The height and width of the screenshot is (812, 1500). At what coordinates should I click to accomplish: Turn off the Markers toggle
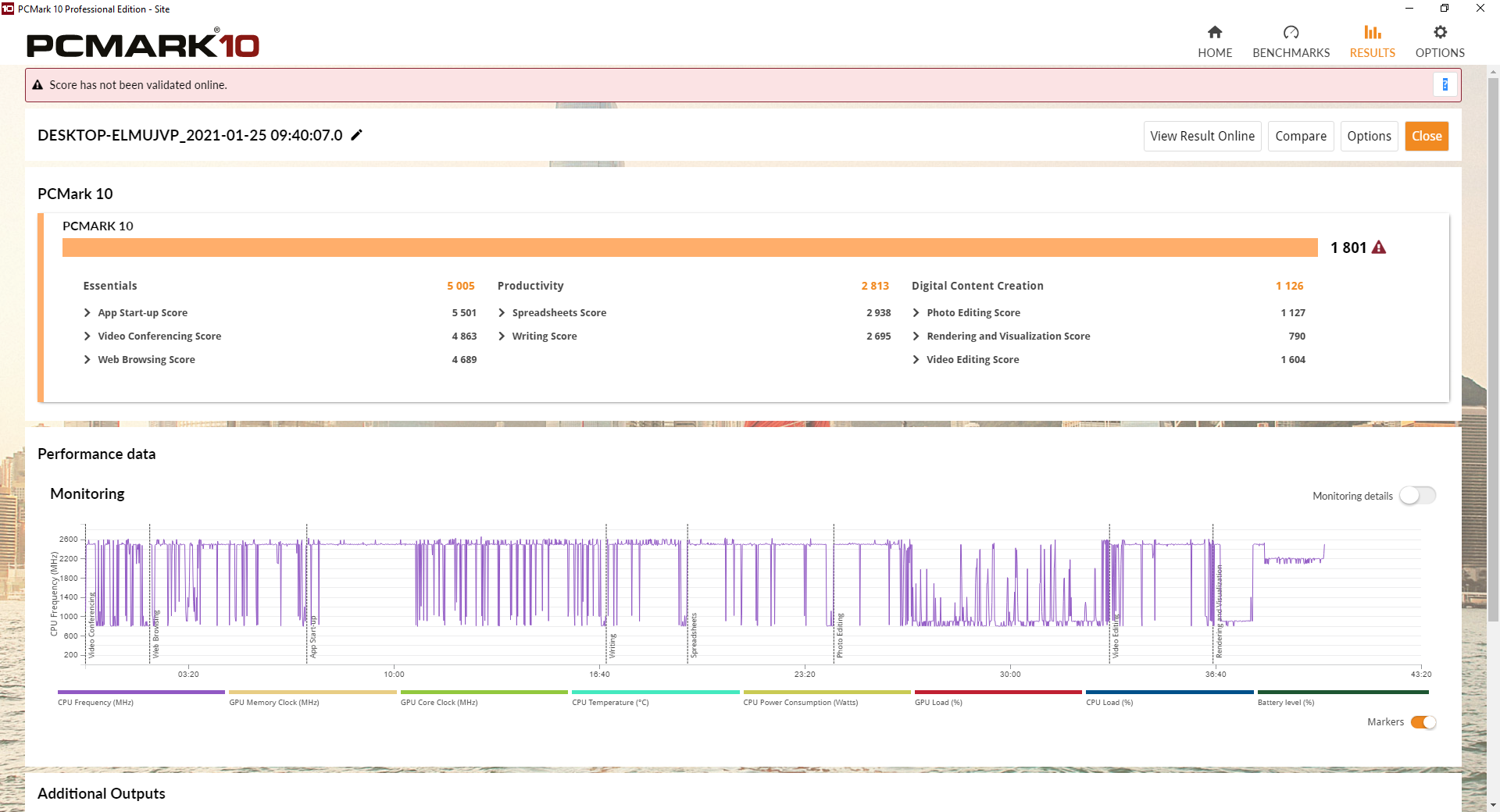coord(1423,722)
